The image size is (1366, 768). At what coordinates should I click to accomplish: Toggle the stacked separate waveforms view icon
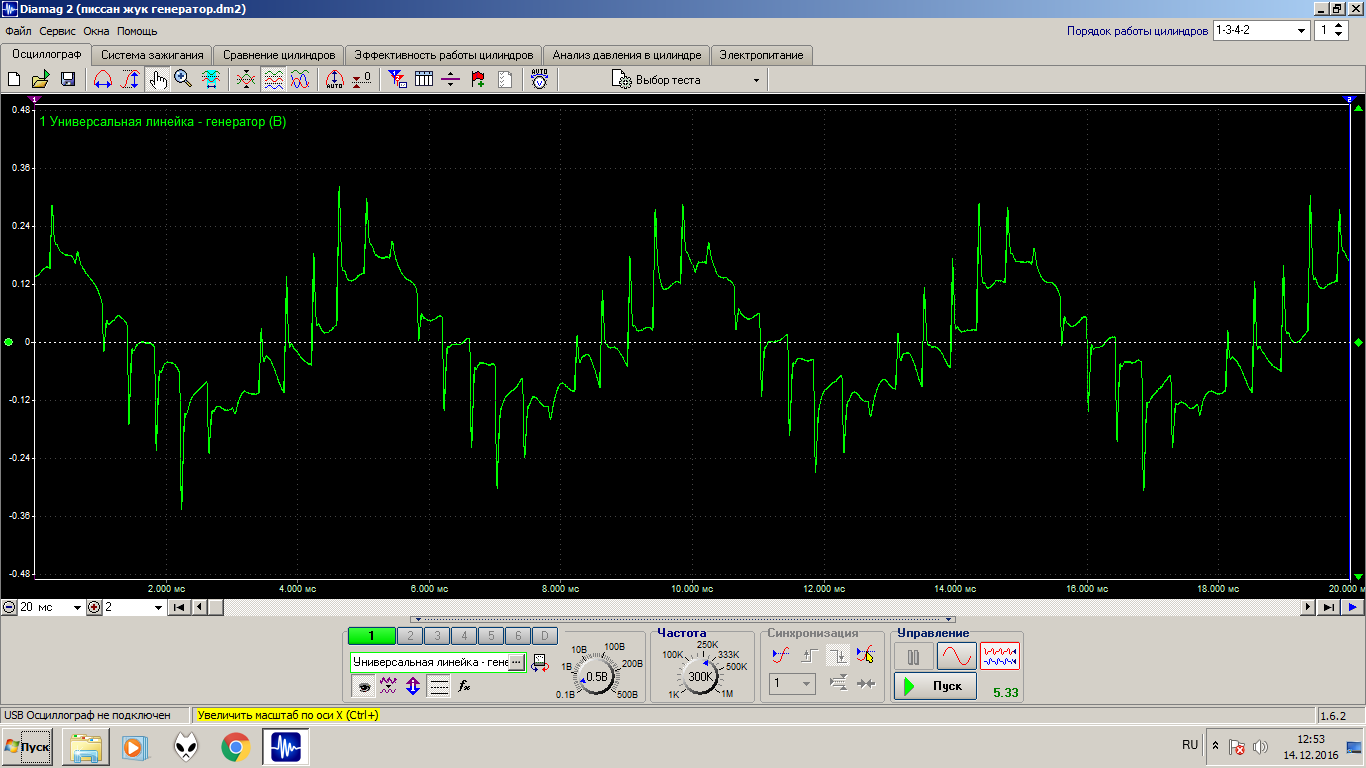[273, 79]
